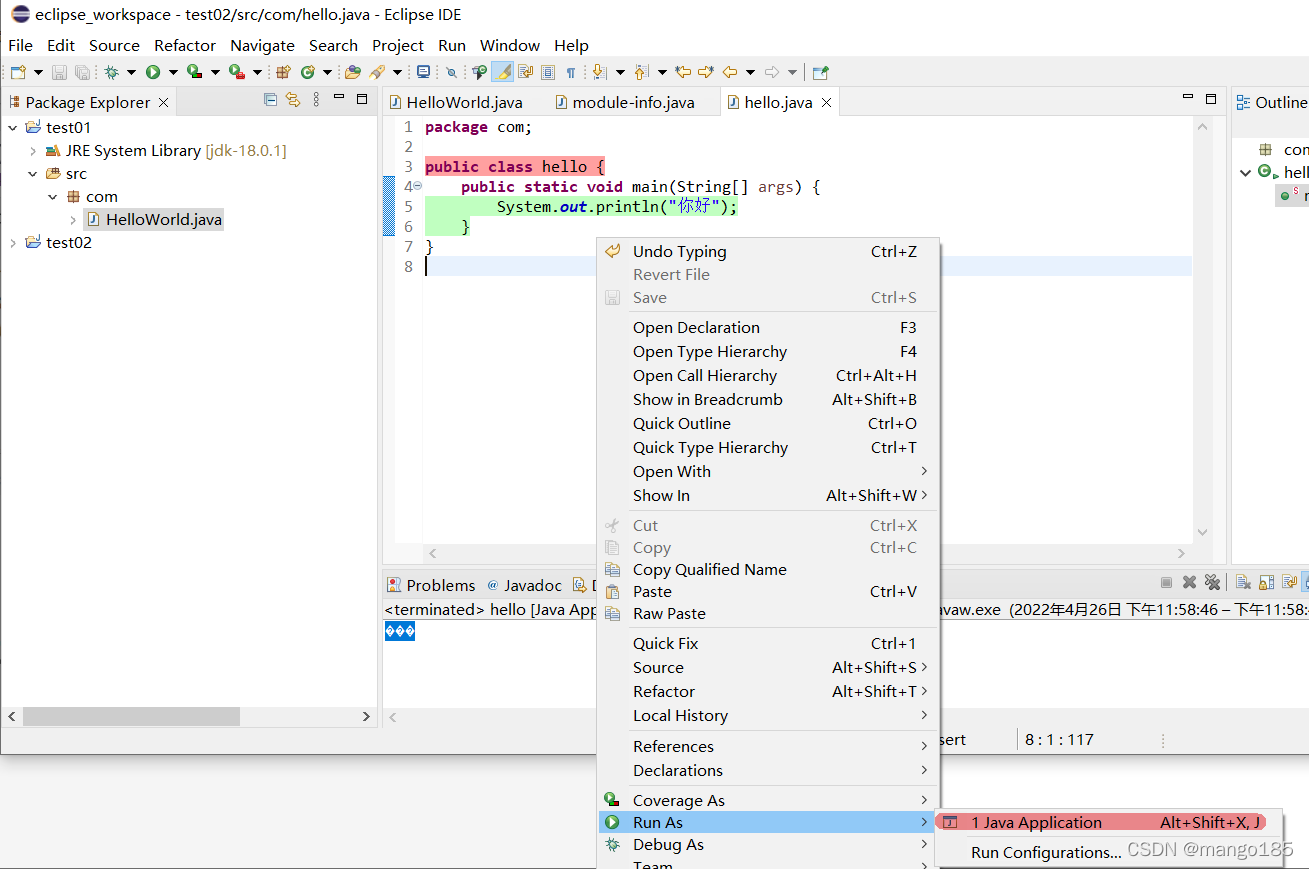
Task: Expand the HelloWorld.java tree node
Action: pyautogui.click(x=73, y=220)
